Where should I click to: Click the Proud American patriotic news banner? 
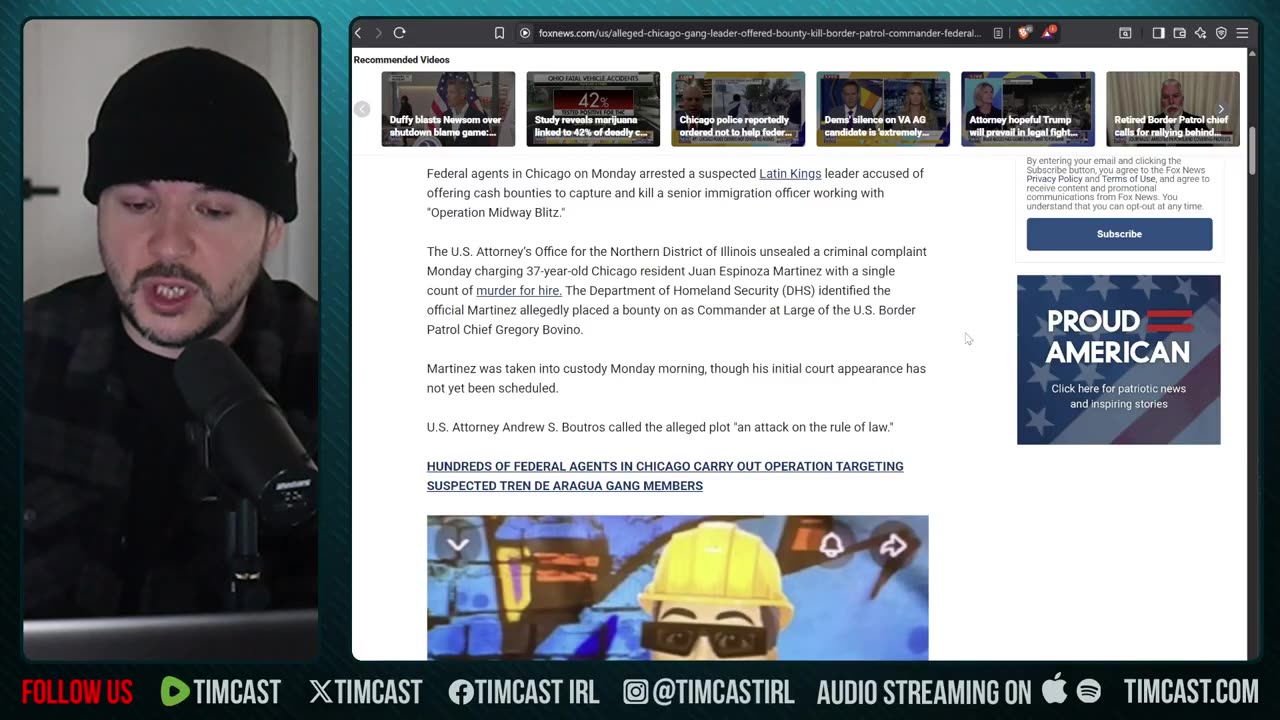[1119, 360]
